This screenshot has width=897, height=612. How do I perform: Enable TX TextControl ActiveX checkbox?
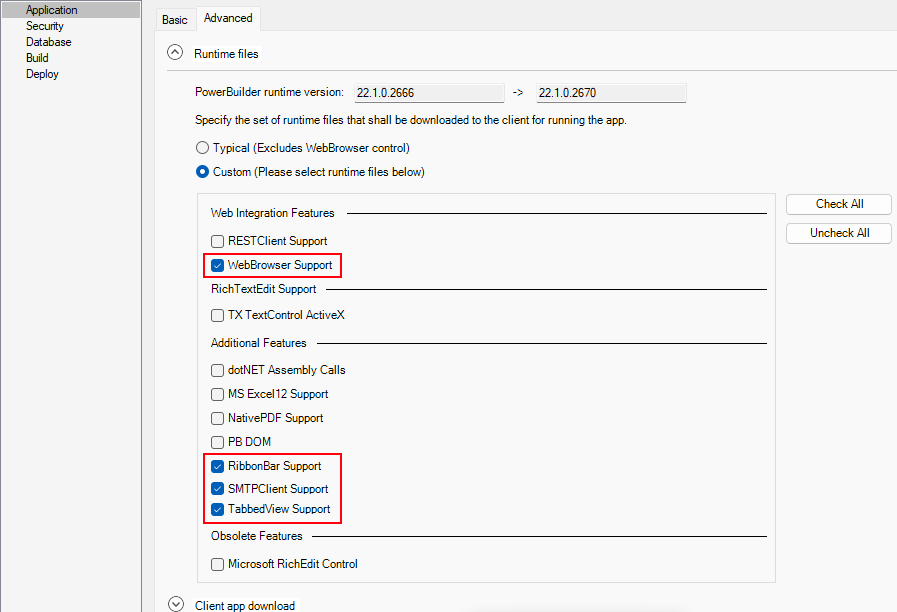point(217,315)
